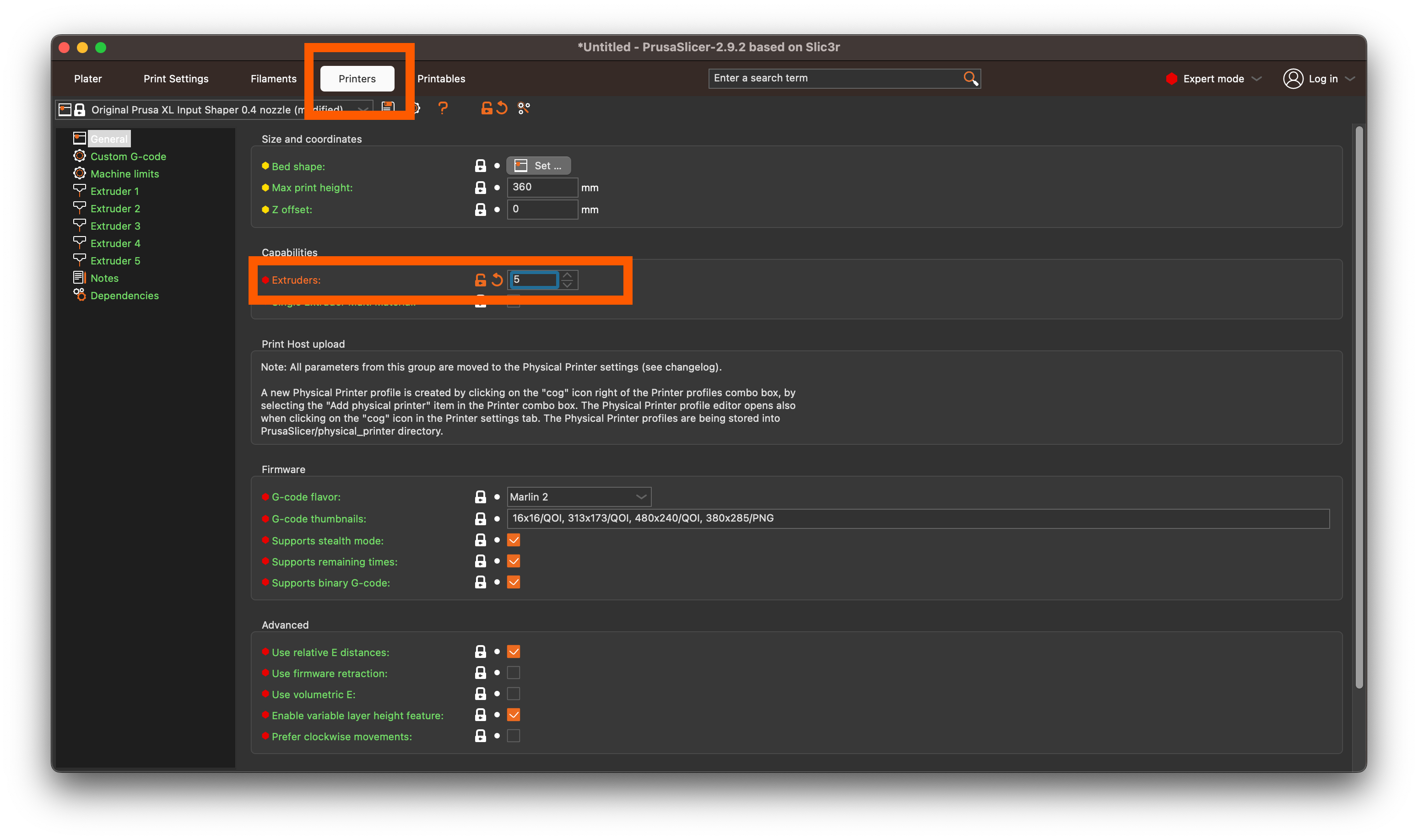This screenshot has width=1418, height=840.
Task: Toggle Supports remaining times checkbox
Action: [514, 561]
